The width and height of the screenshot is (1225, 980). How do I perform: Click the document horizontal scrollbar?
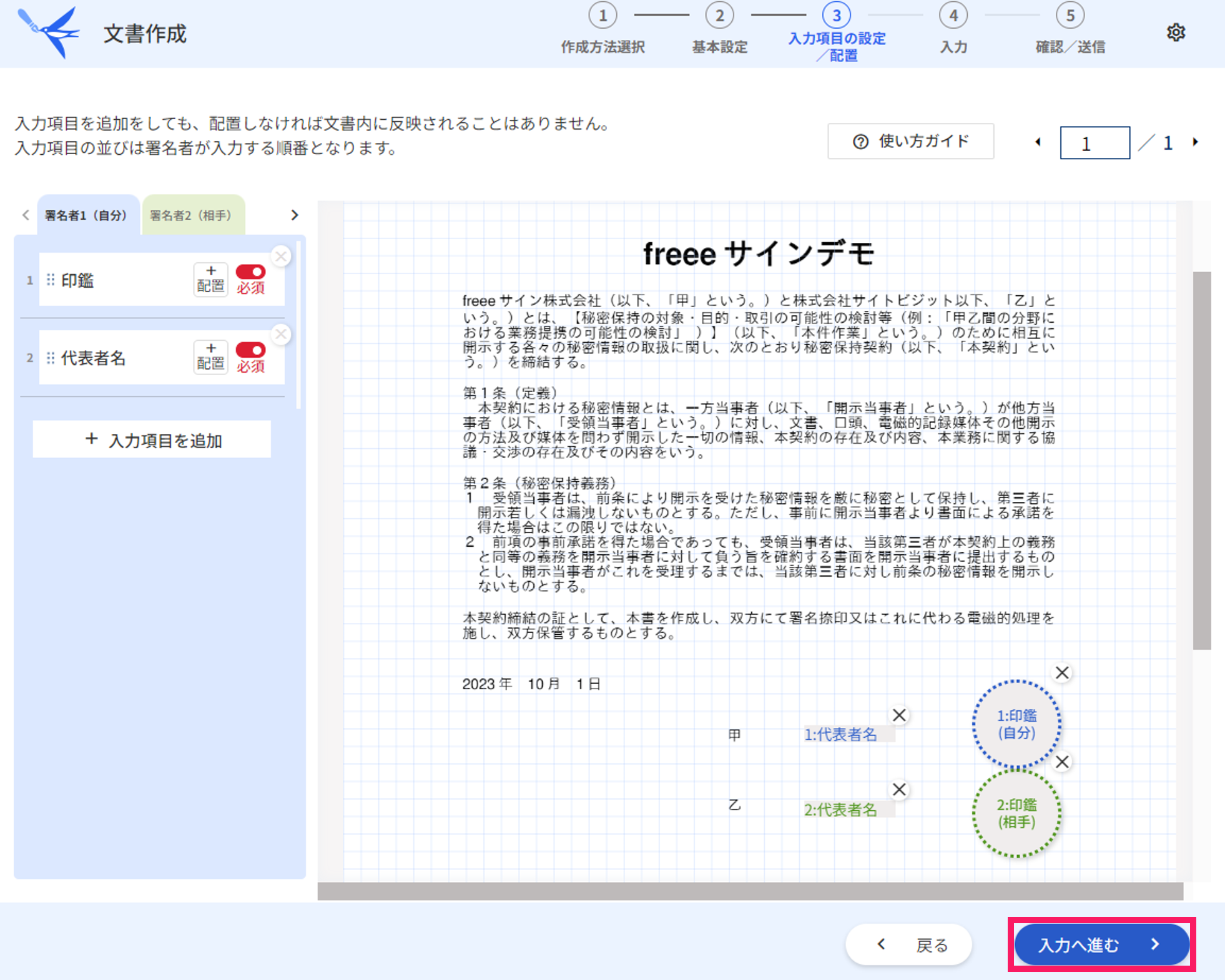(x=750, y=891)
